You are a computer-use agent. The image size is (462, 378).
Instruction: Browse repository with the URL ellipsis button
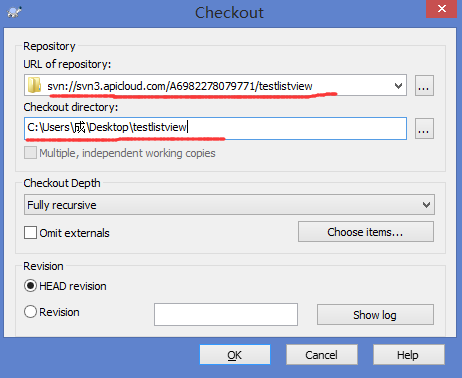tap(424, 86)
